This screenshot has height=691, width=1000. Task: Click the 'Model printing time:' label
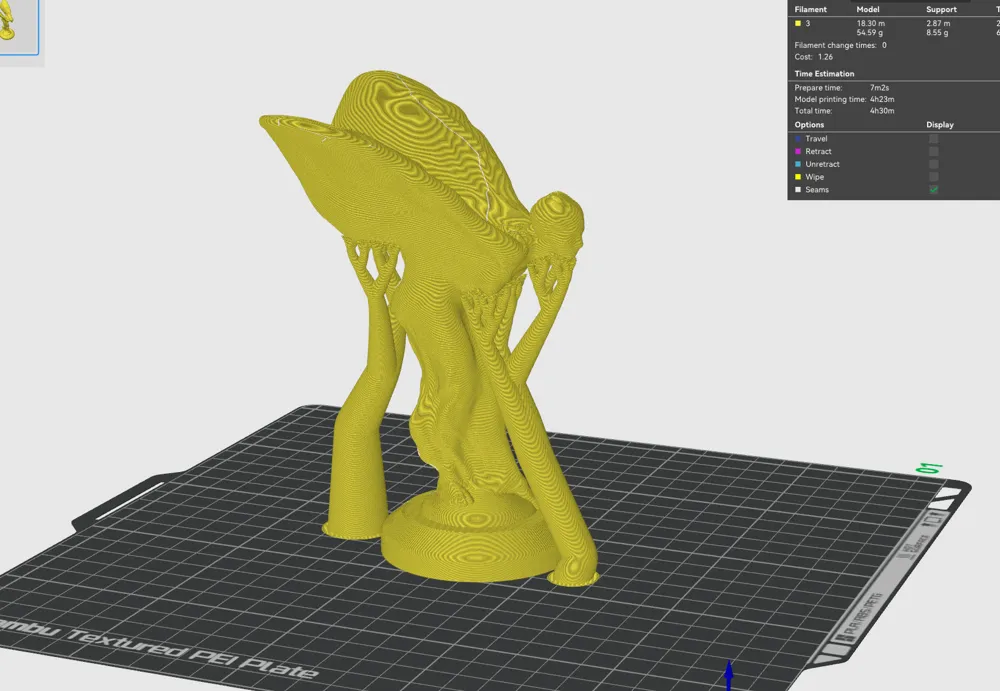click(830, 100)
